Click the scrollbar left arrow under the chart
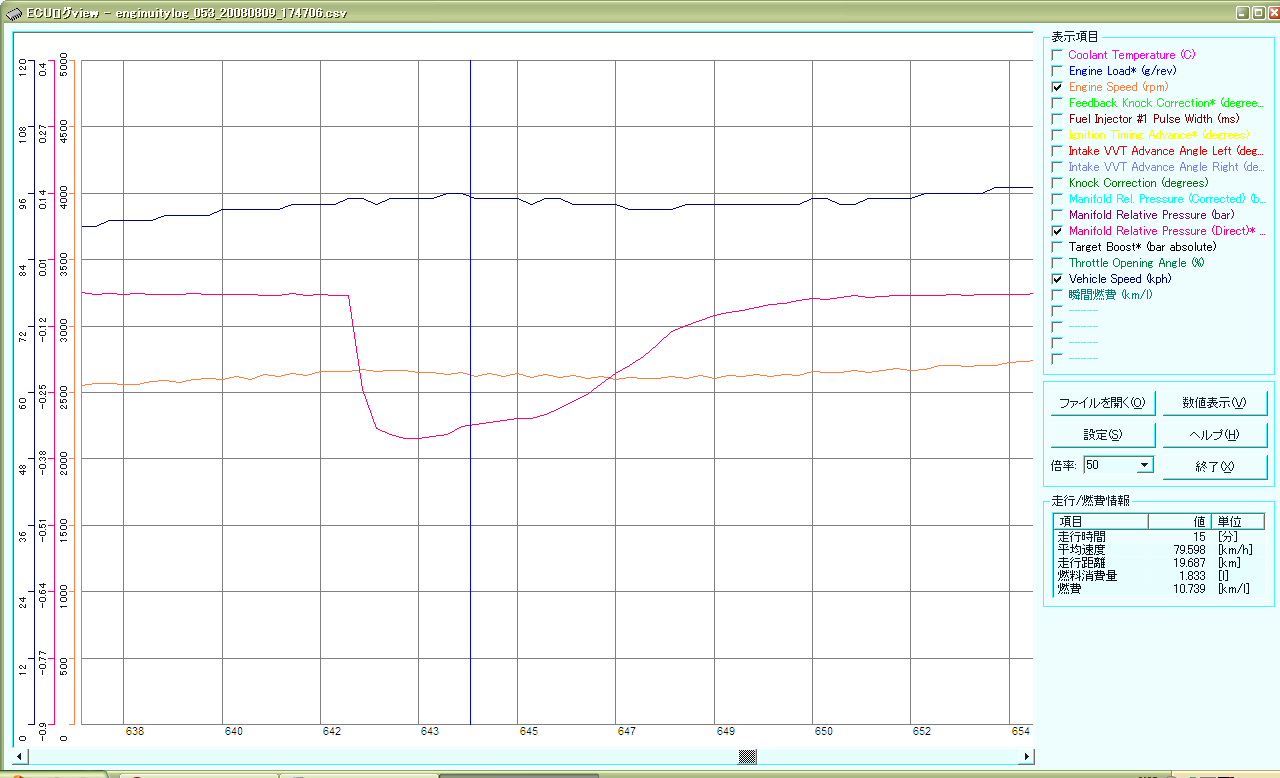This screenshot has width=1280, height=778. pyautogui.click(x=19, y=756)
